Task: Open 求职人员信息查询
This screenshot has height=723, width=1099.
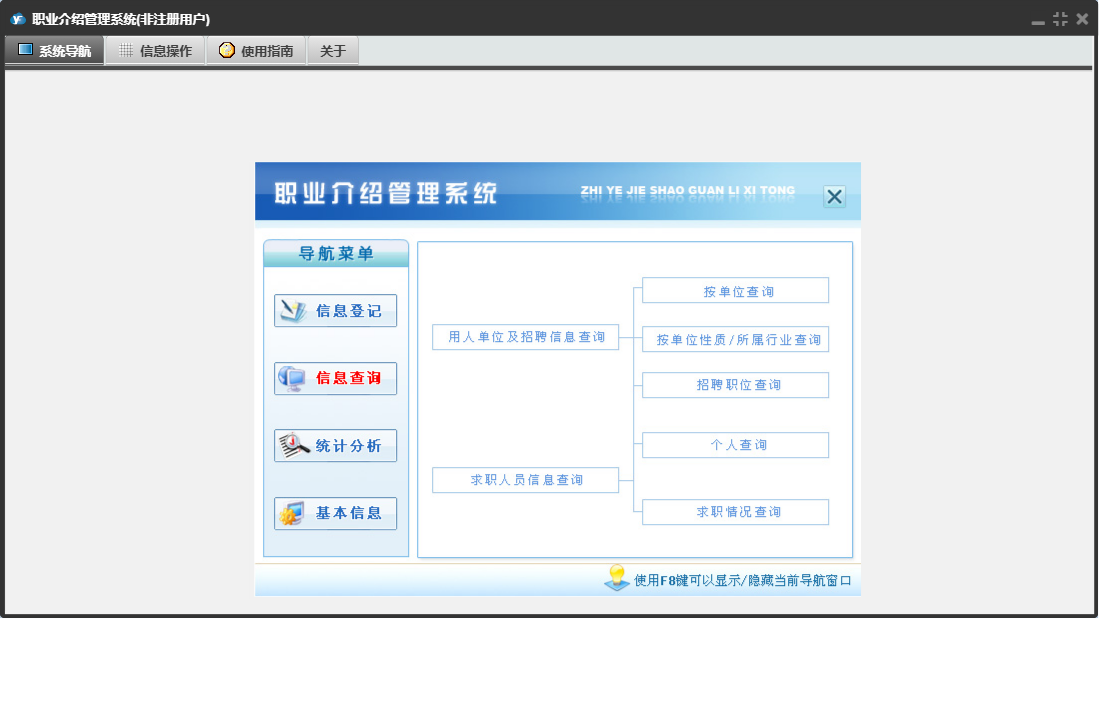Action: [526, 480]
